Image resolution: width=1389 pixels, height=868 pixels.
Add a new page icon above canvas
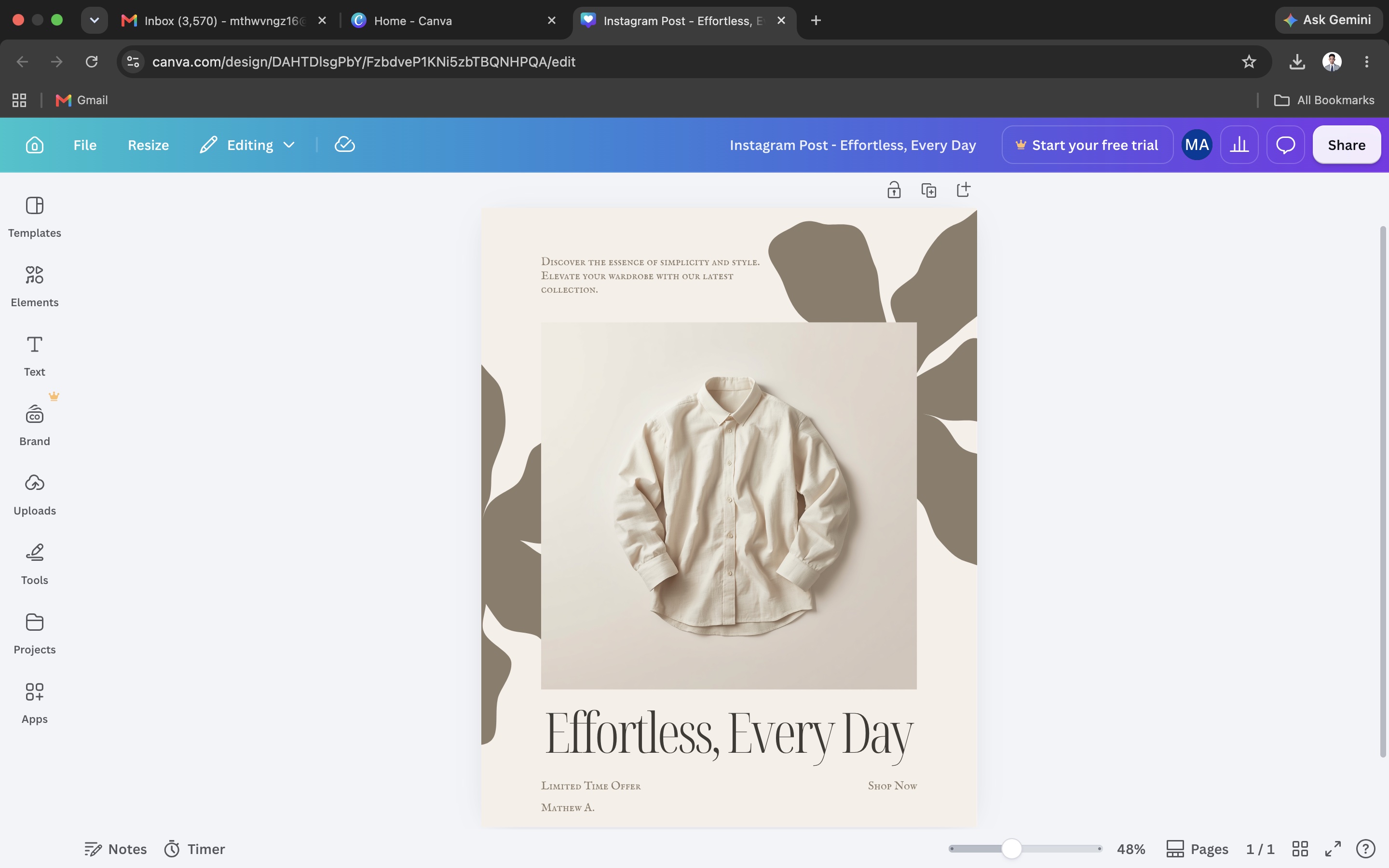click(964, 190)
